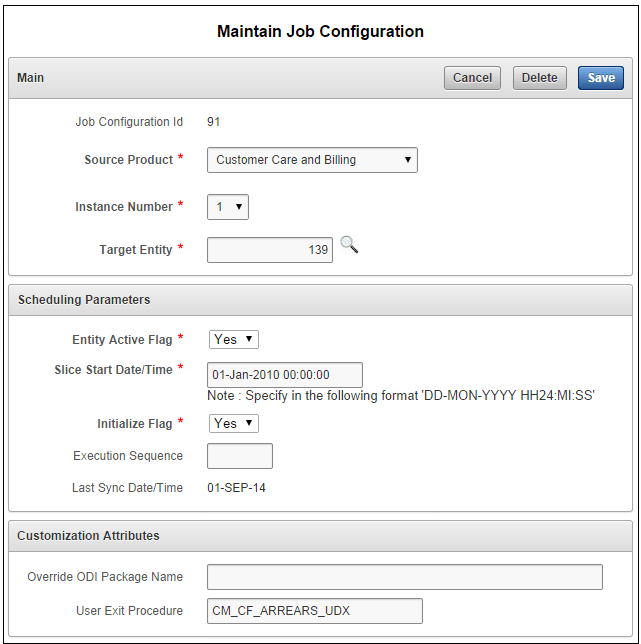Viewport: 641px width, 644px height.
Task: Open the Initialize Flag dropdown
Action: (x=234, y=423)
